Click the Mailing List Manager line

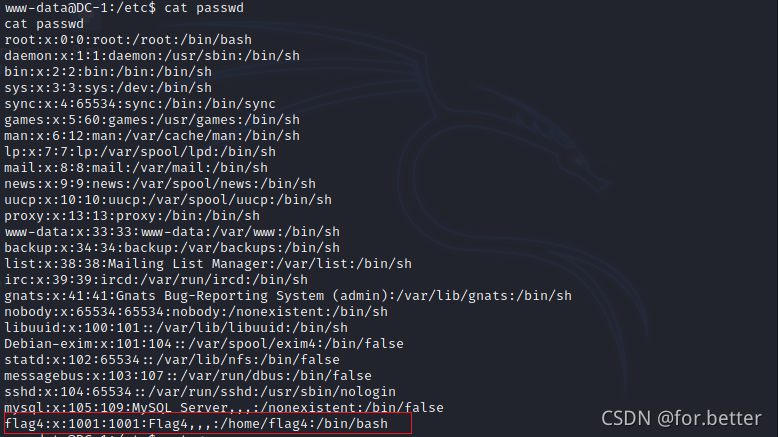point(208,263)
